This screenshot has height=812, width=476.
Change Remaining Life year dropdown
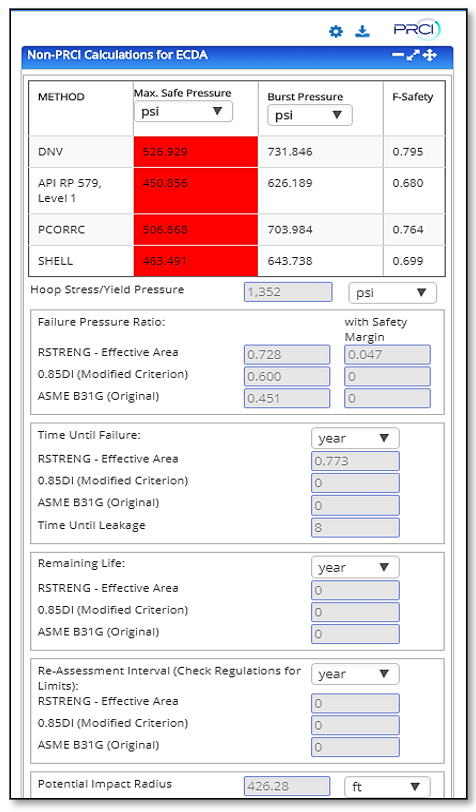pyautogui.click(x=355, y=568)
